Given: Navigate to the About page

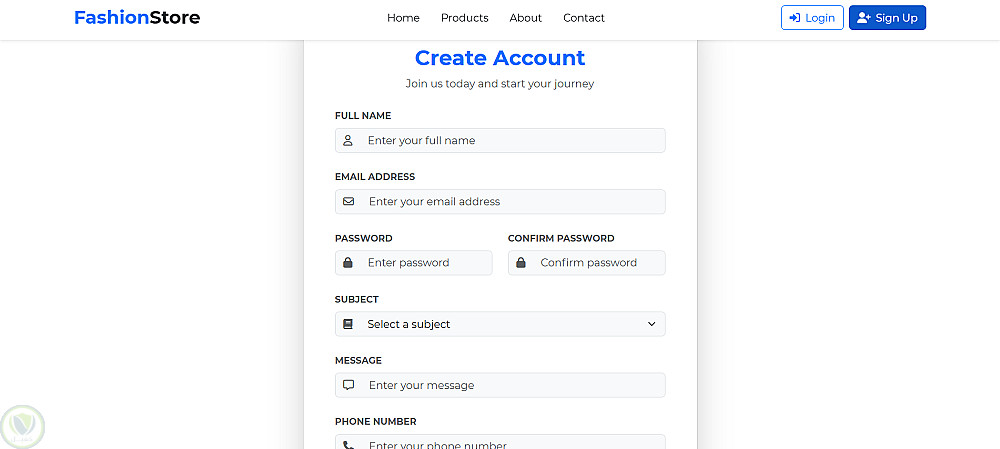Looking at the screenshot, I should (x=525, y=18).
